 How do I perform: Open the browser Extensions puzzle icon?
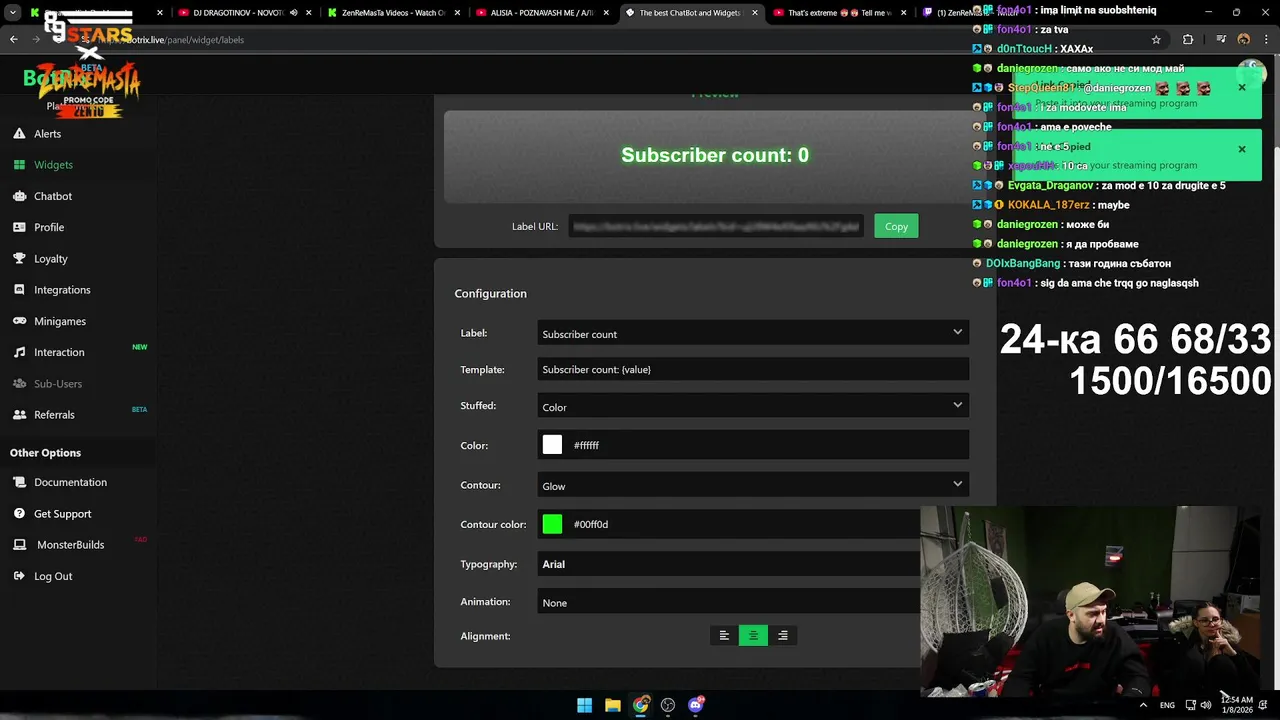coord(1188,40)
